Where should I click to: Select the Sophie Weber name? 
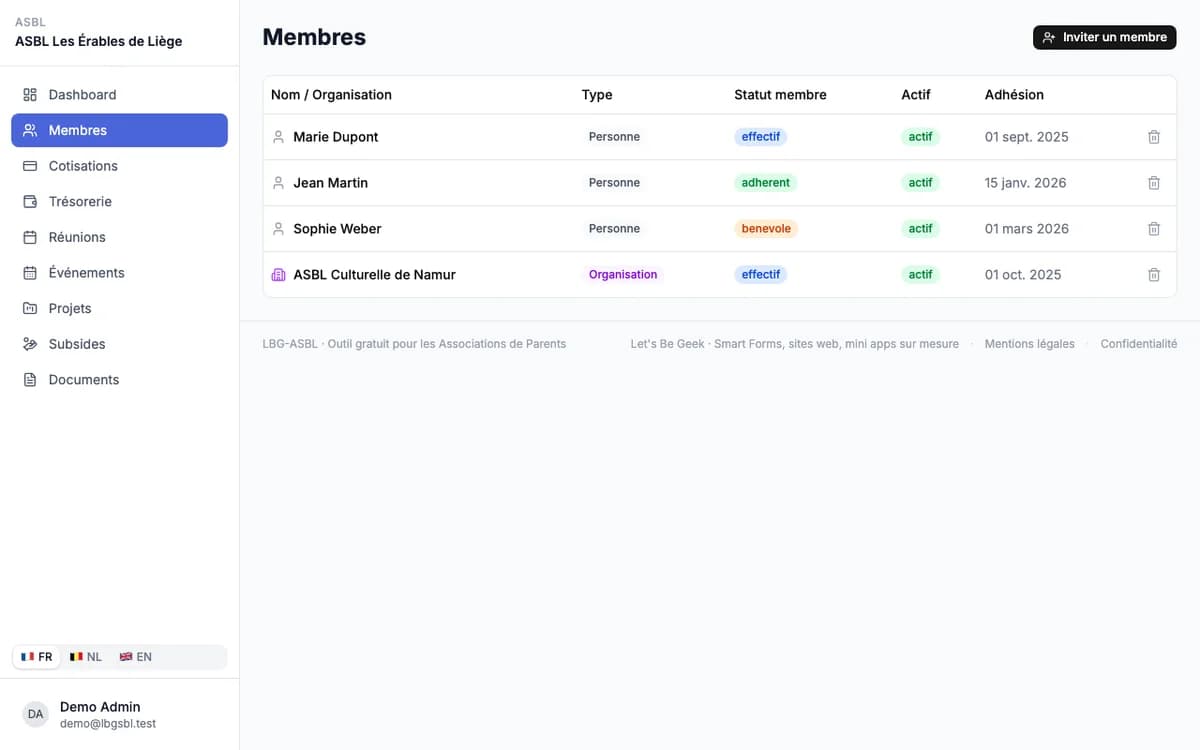coord(337,229)
